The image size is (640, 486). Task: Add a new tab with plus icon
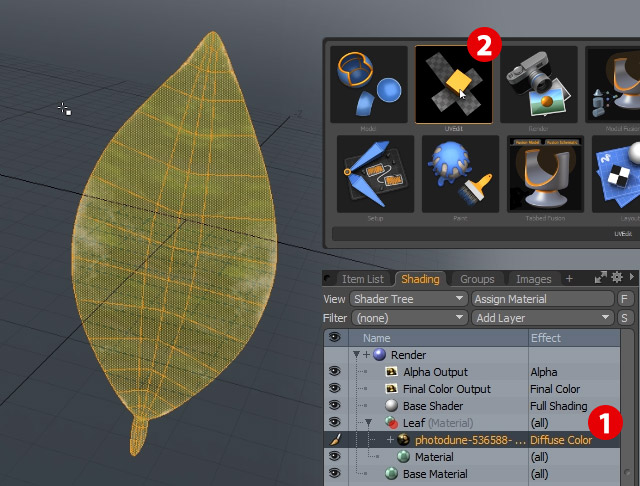click(569, 279)
